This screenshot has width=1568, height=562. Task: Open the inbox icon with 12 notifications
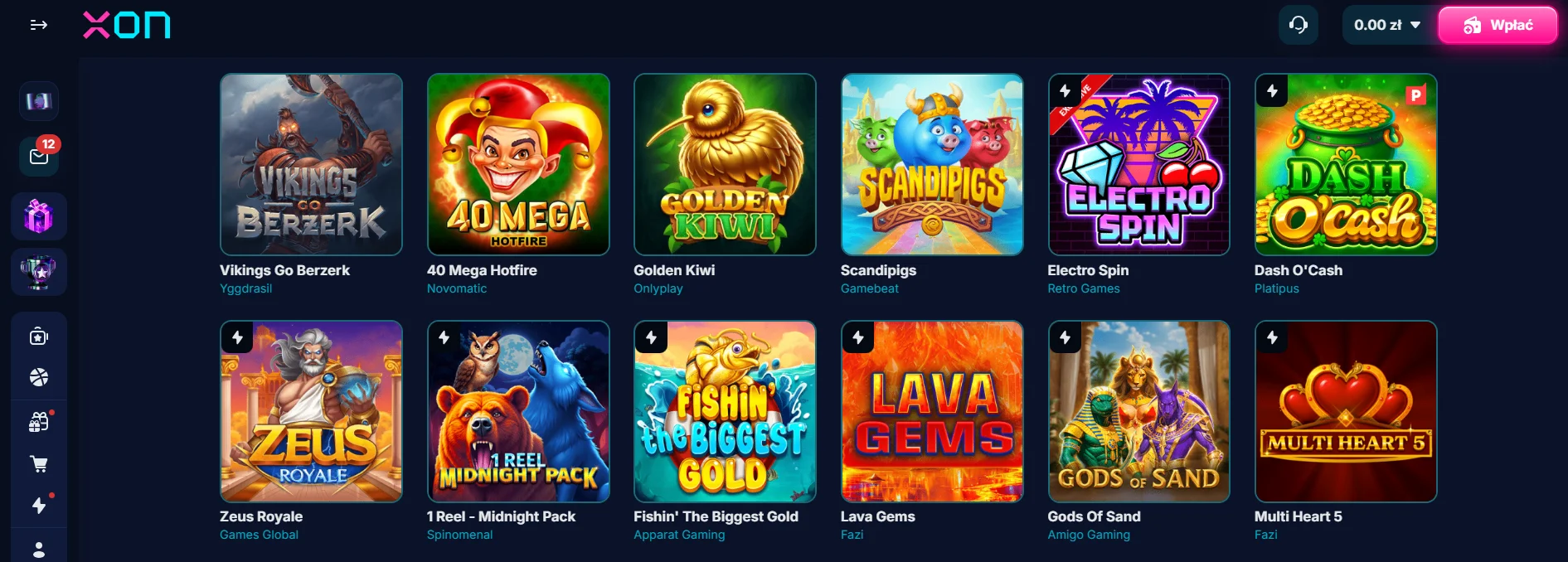tap(39, 156)
